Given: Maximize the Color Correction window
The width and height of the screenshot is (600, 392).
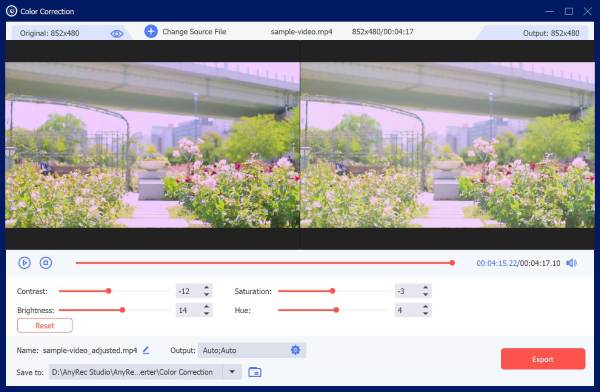Looking at the screenshot, I should point(569,11).
